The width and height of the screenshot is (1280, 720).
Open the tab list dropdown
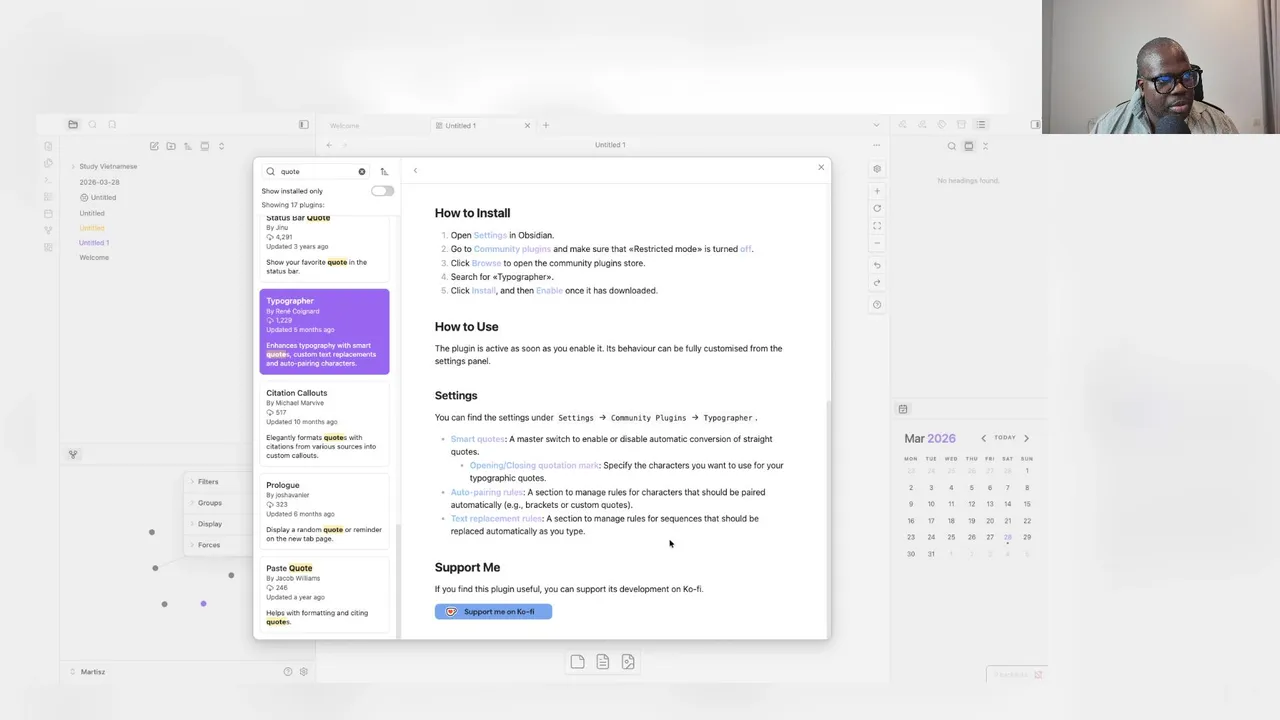876,125
